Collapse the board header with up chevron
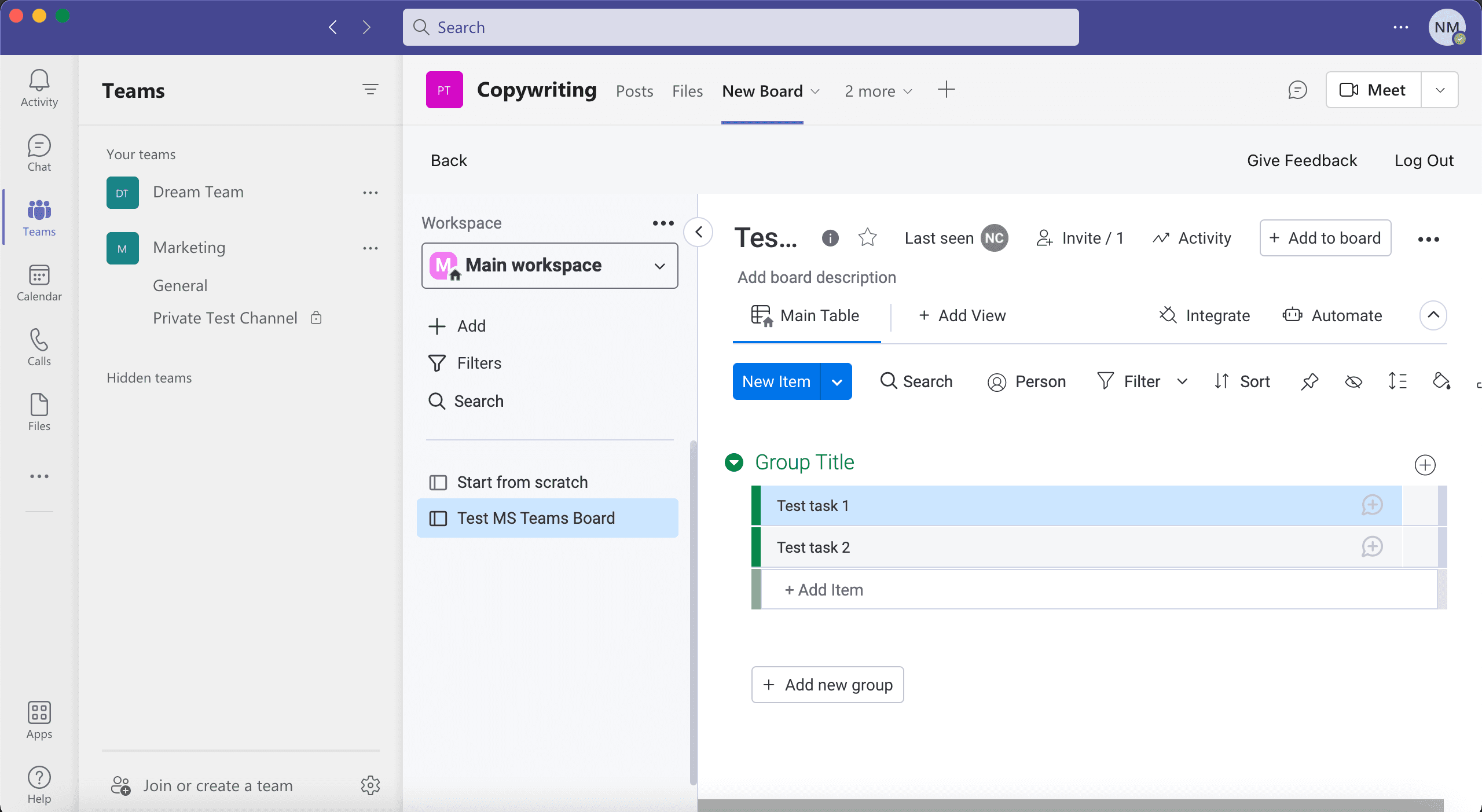 pyautogui.click(x=1433, y=315)
